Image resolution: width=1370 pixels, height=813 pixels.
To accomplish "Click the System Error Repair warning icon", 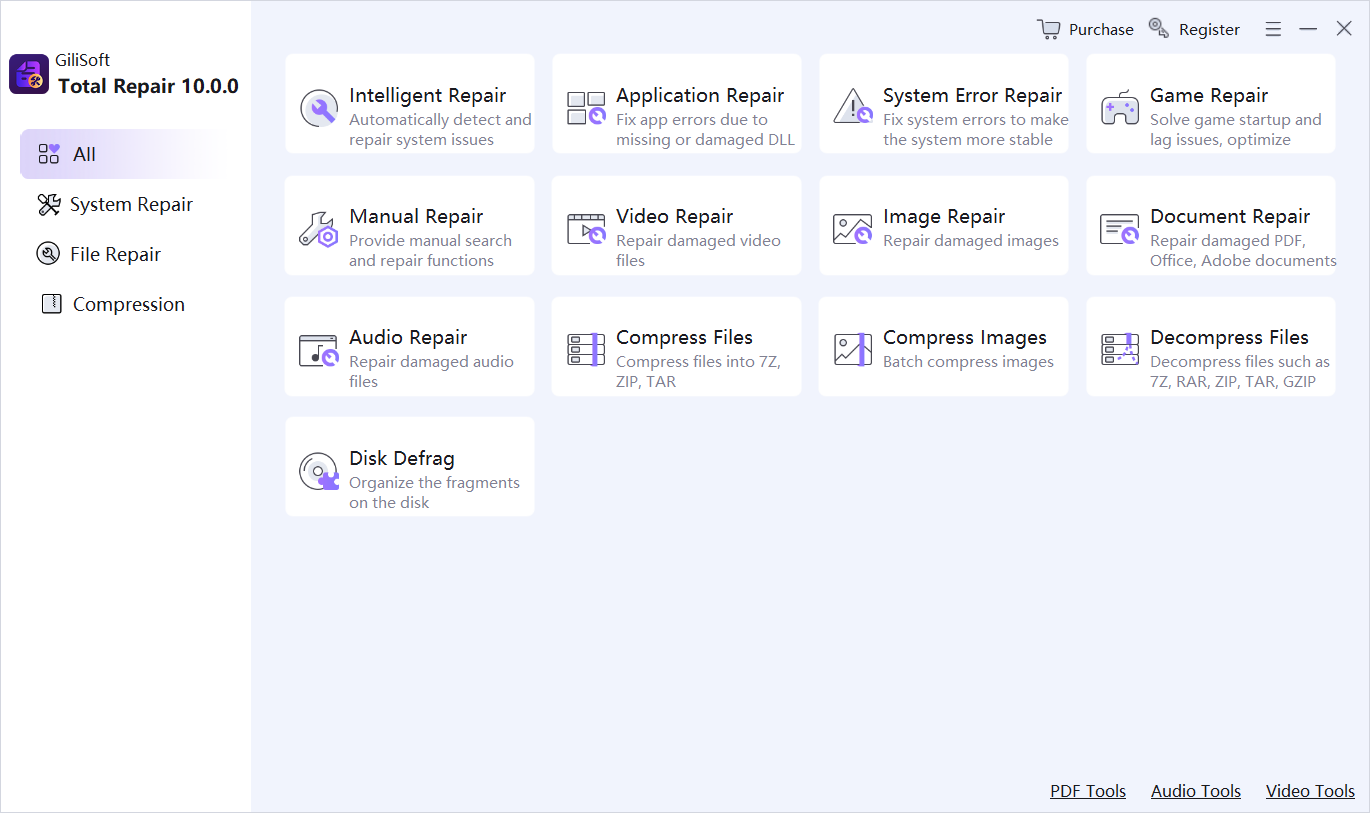I will point(853,106).
